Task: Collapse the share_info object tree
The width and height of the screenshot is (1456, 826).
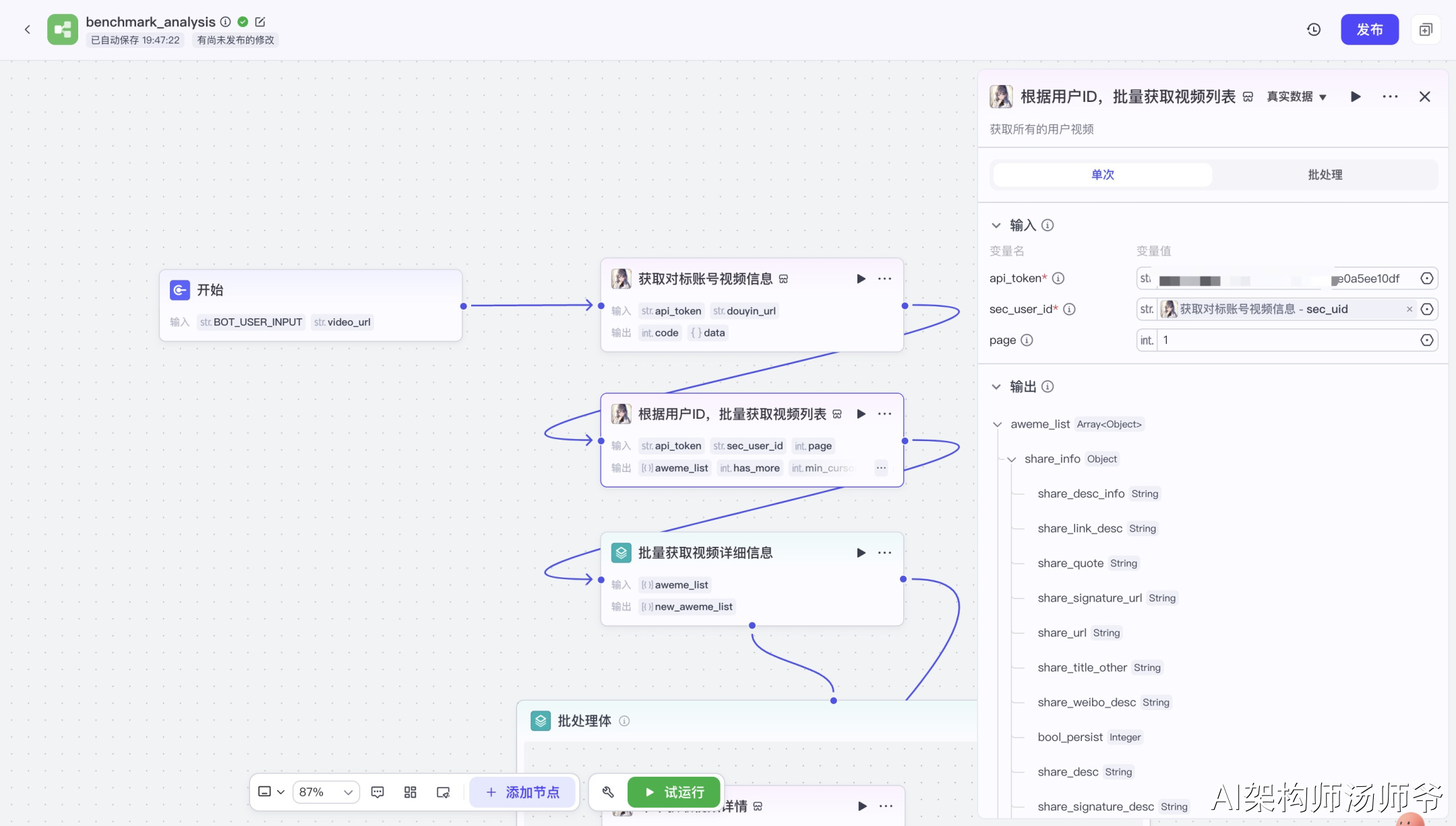Action: pos(1011,459)
